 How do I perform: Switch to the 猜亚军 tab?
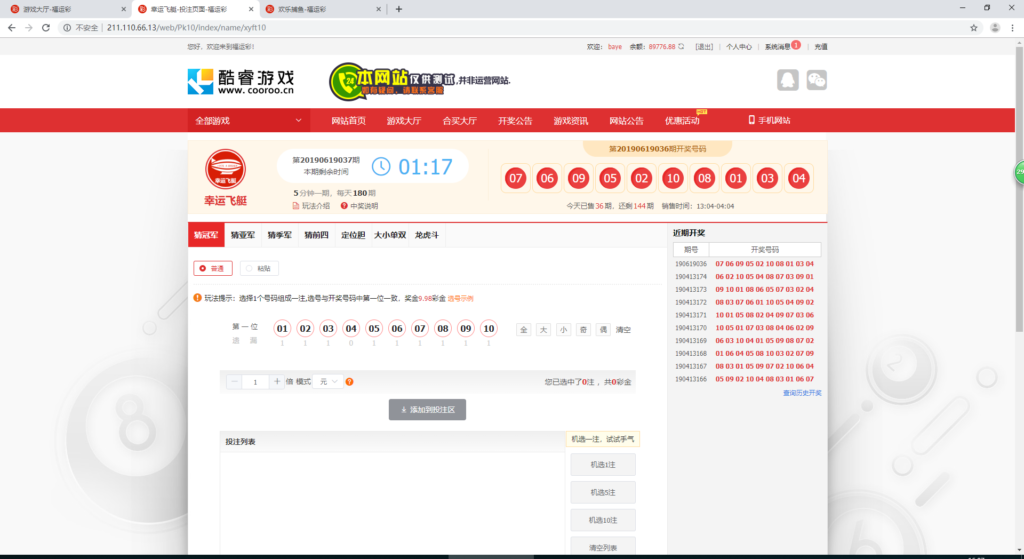243,236
